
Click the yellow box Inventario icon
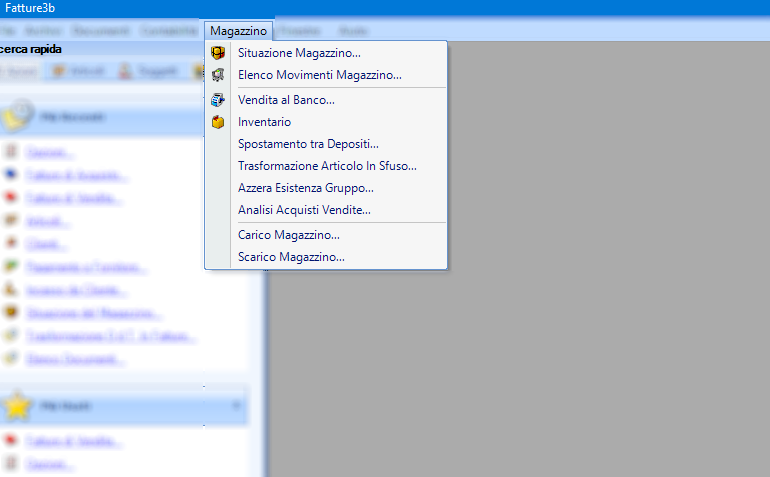(218, 122)
